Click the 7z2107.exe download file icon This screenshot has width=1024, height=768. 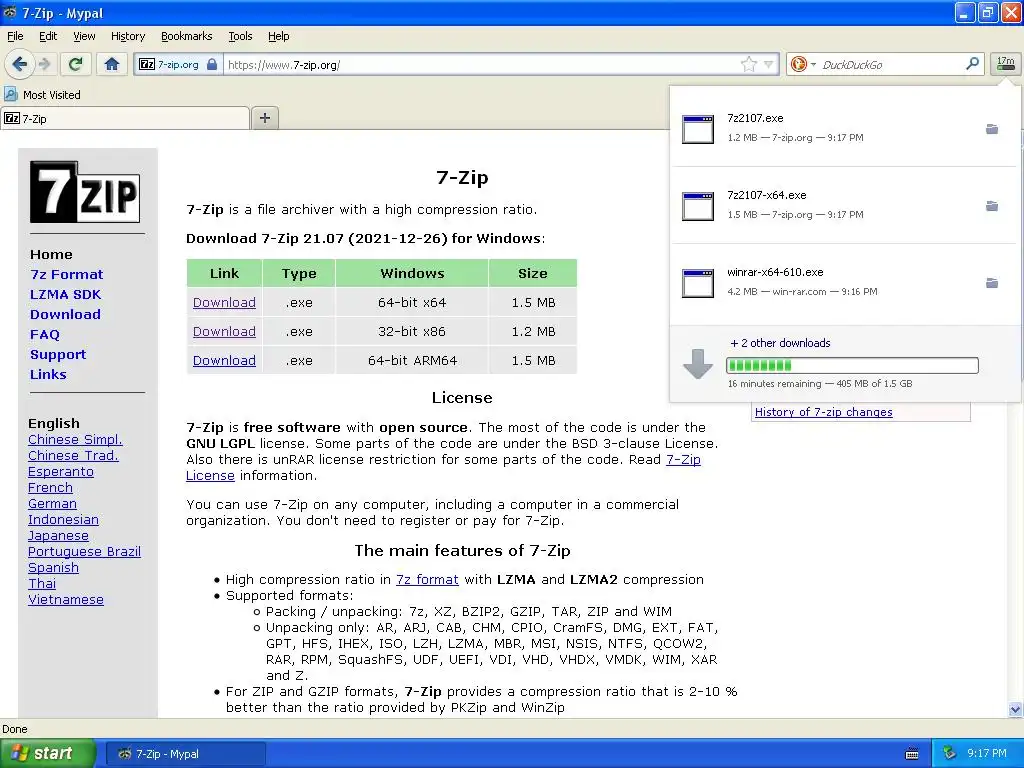[x=697, y=129]
